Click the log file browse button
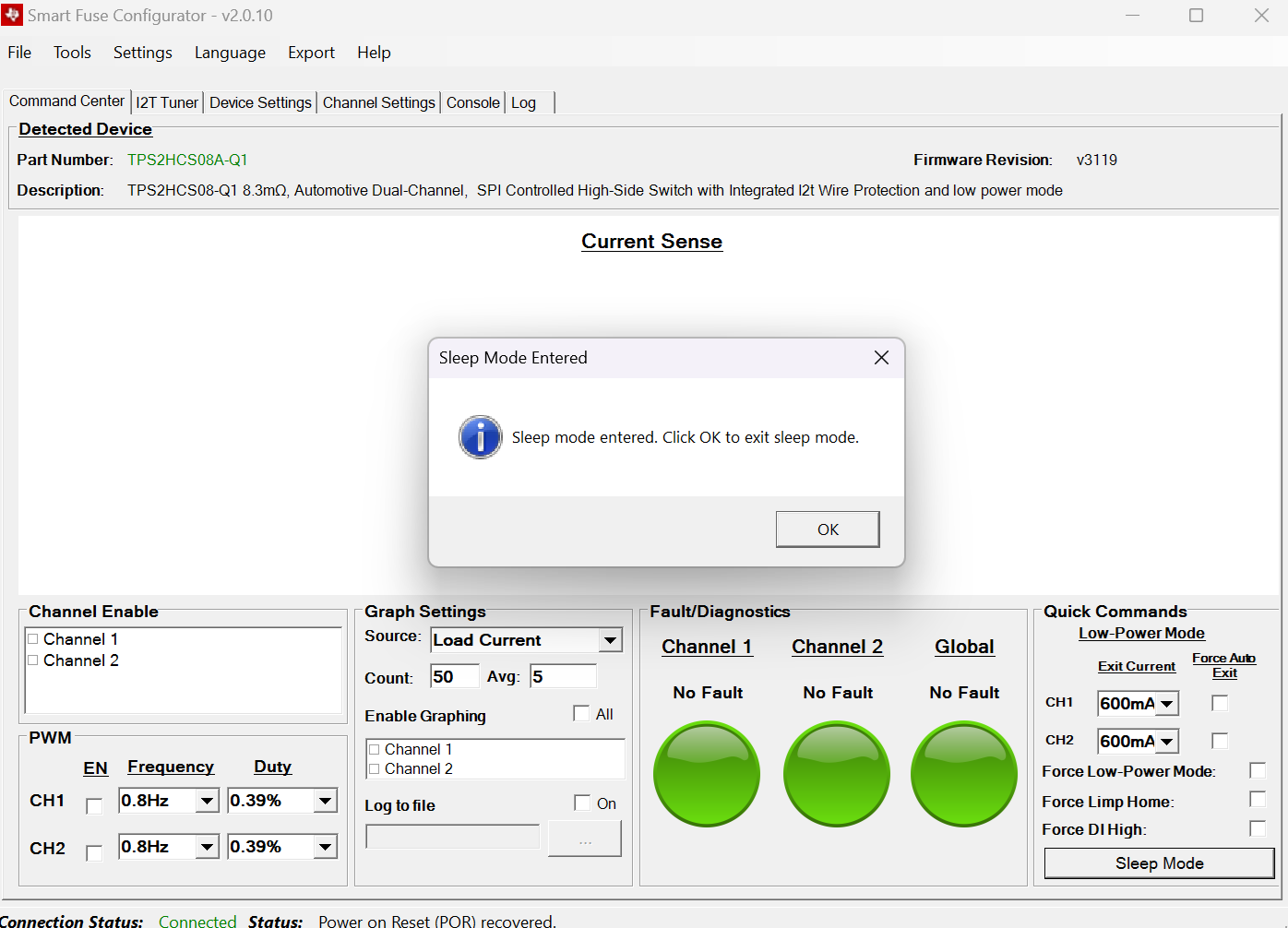The height and width of the screenshot is (928, 1288). [x=585, y=839]
